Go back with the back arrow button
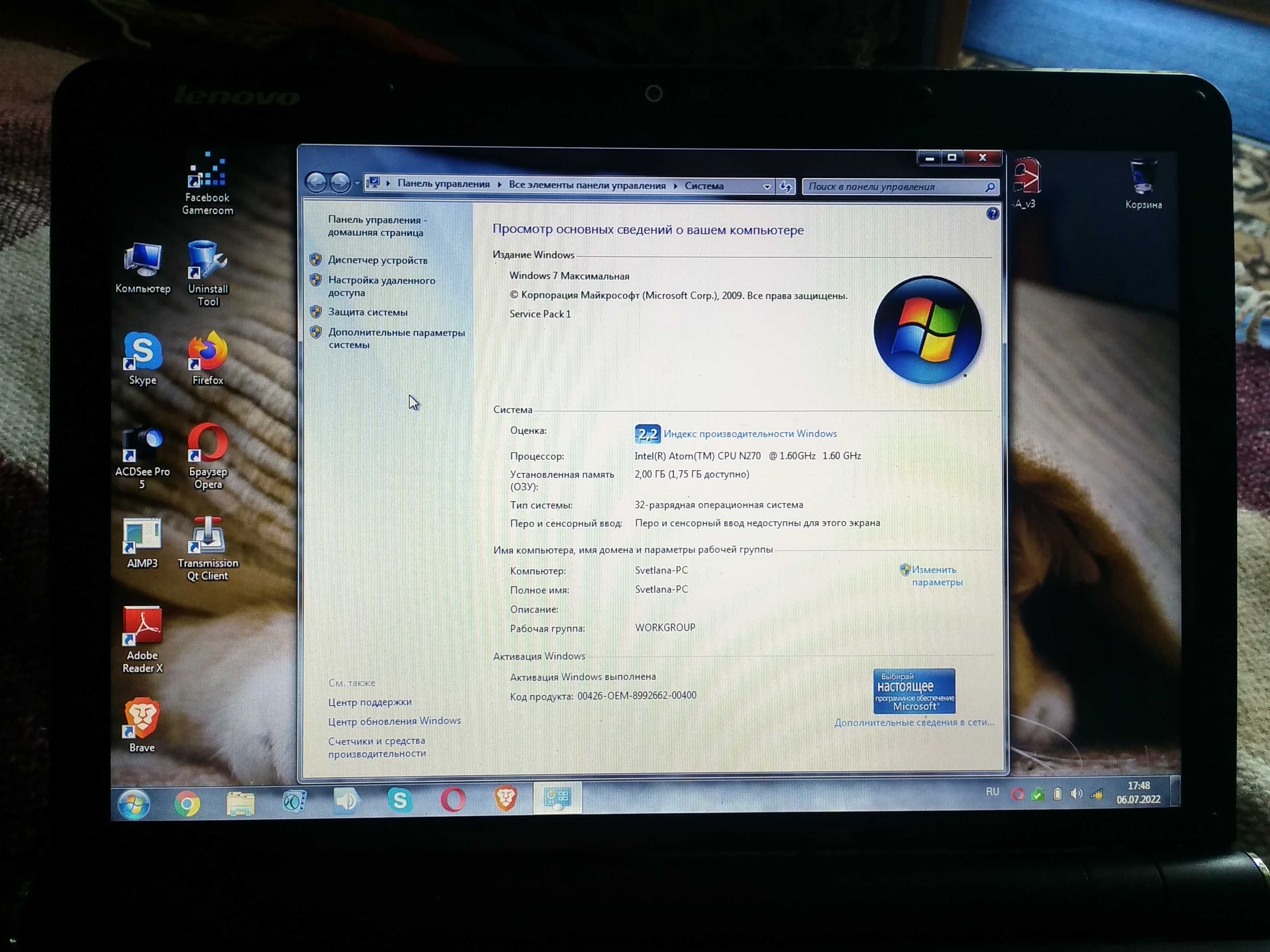Image resolution: width=1270 pixels, height=952 pixels. click(x=316, y=182)
